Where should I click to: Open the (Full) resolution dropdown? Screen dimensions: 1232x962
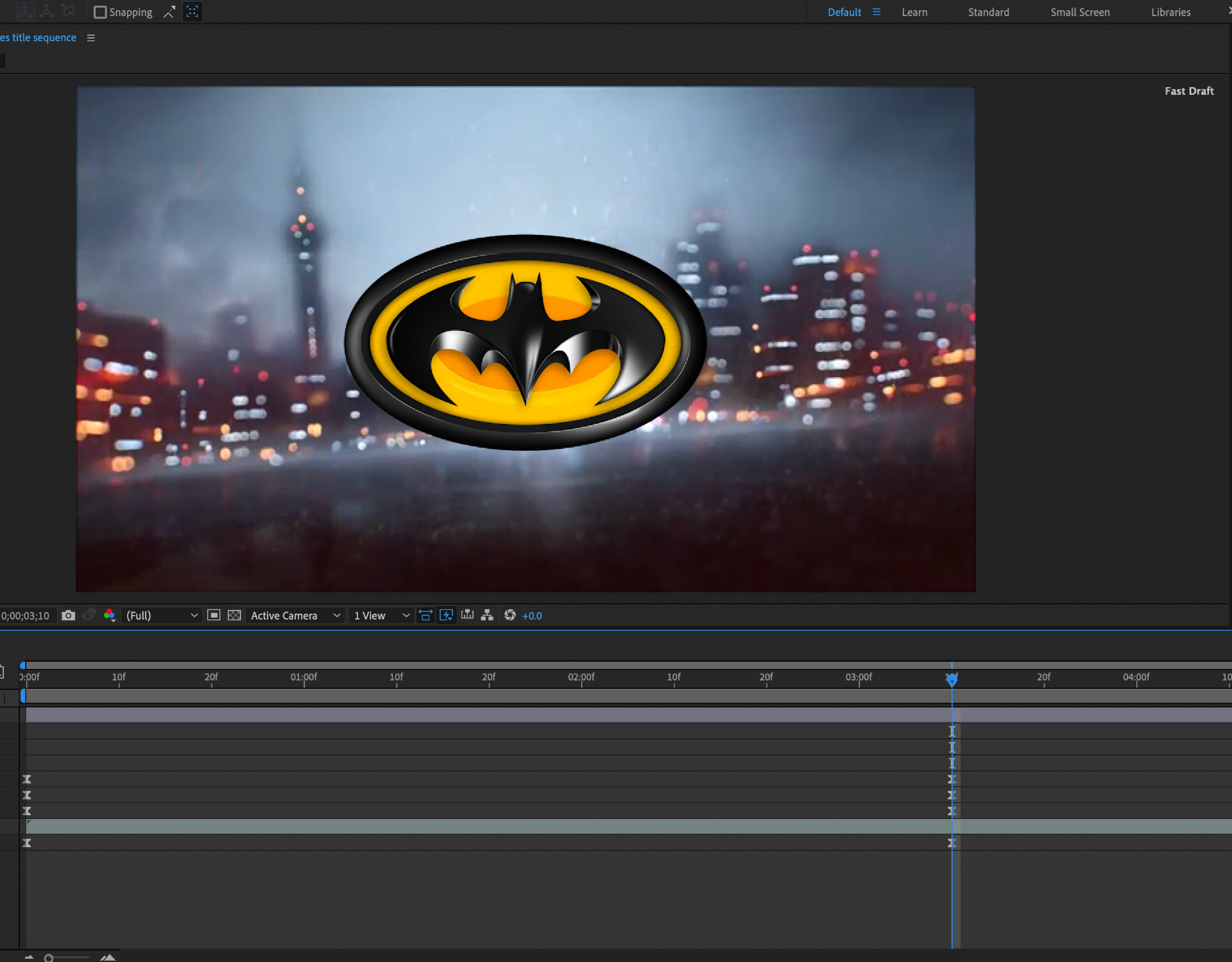pos(162,616)
